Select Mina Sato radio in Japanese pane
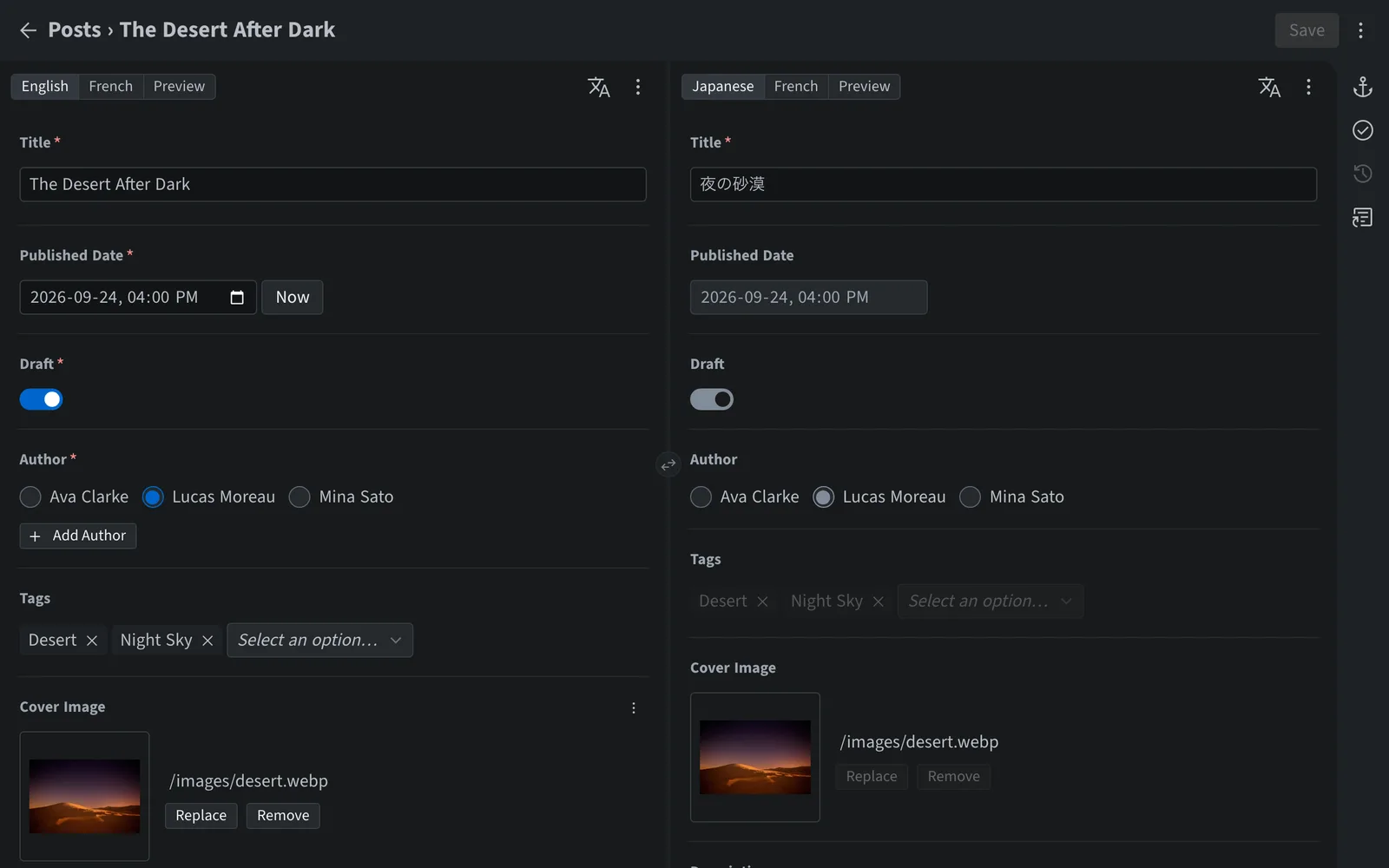Viewport: 1389px width, 868px height. (x=970, y=497)
